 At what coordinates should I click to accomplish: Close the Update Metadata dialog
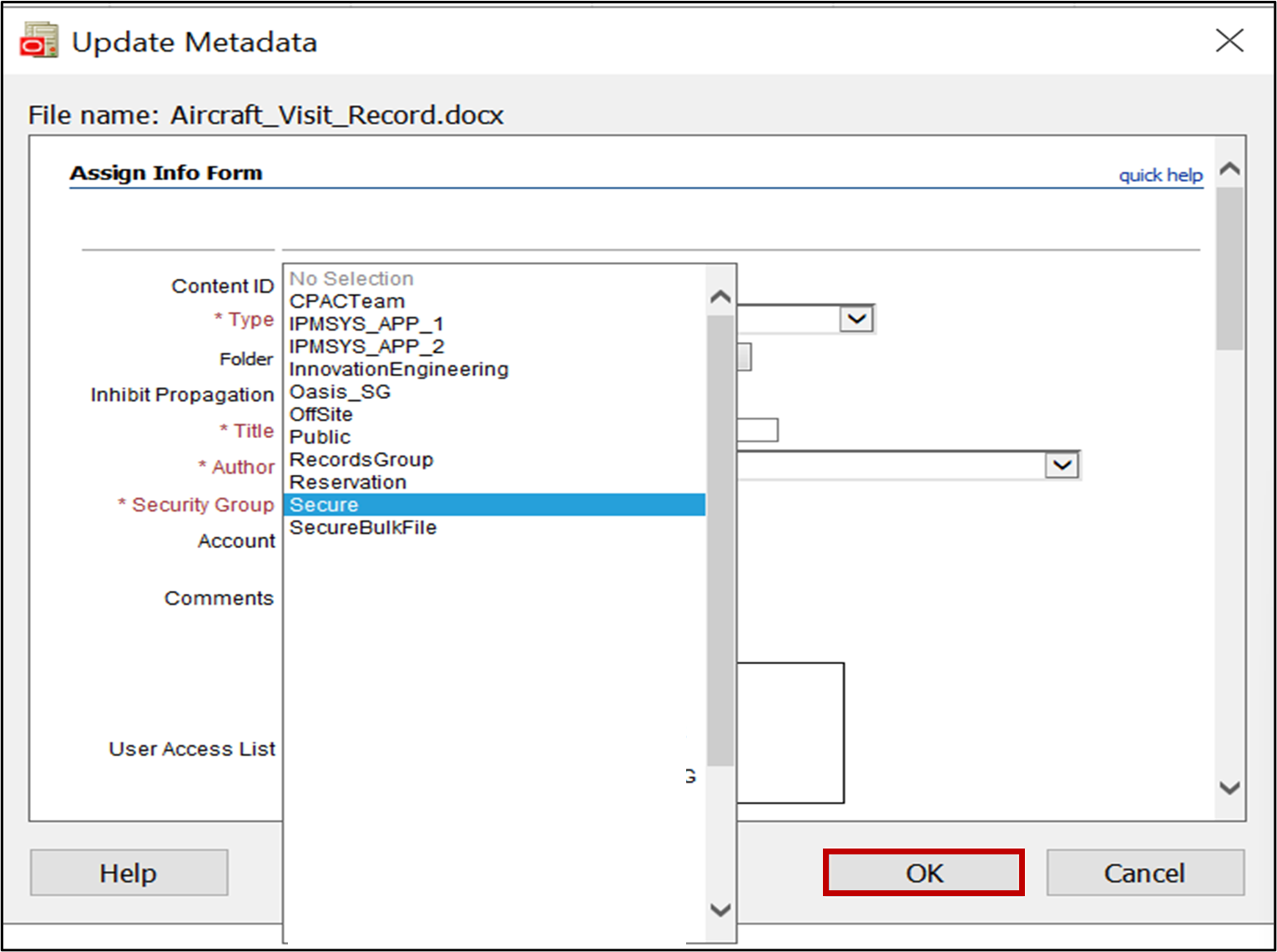(x=1229, y=41)
